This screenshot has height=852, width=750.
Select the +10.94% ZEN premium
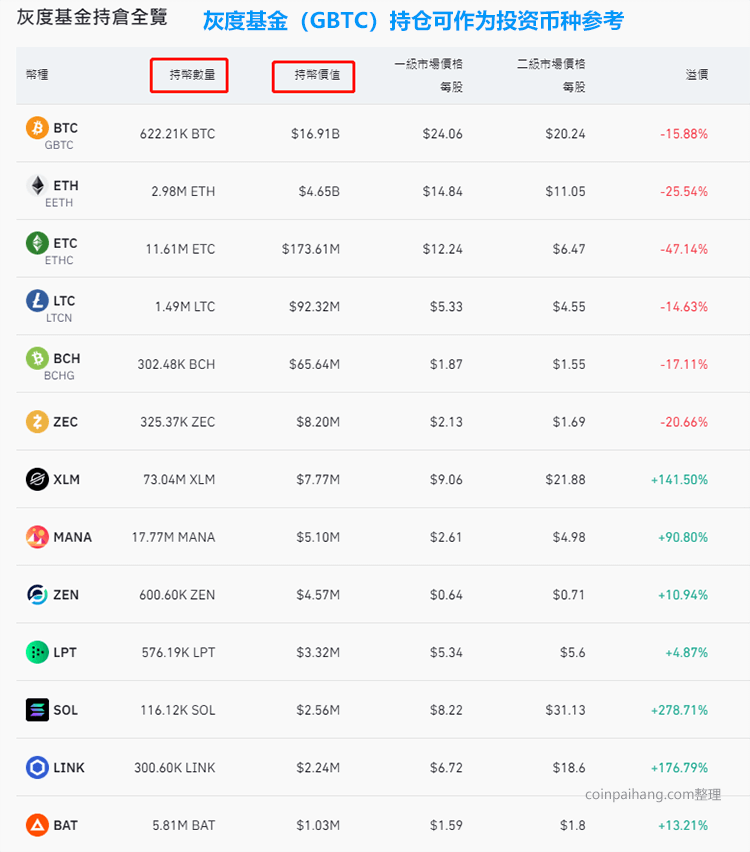[683, 594]
